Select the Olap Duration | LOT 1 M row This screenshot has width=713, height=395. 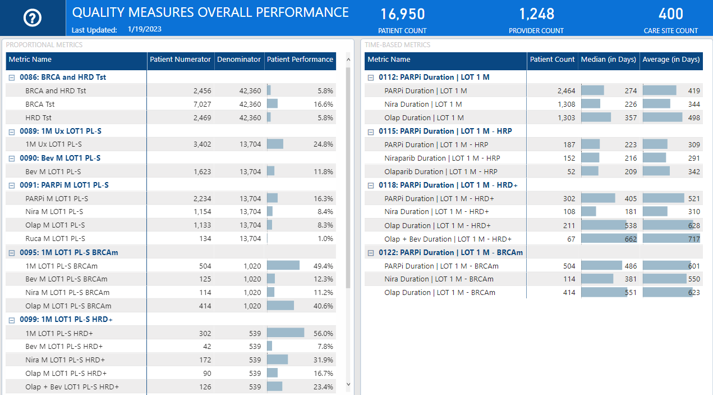coord(534,118)
